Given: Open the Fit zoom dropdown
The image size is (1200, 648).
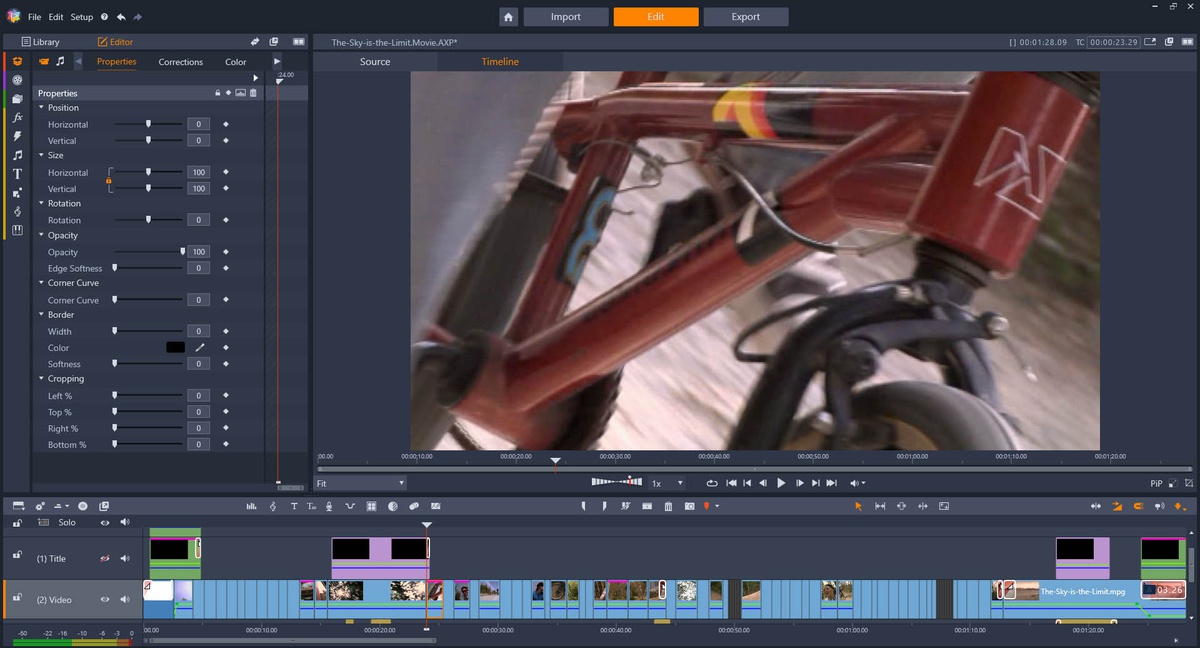Looking at the screenshot, I should (x=359, y=483).
